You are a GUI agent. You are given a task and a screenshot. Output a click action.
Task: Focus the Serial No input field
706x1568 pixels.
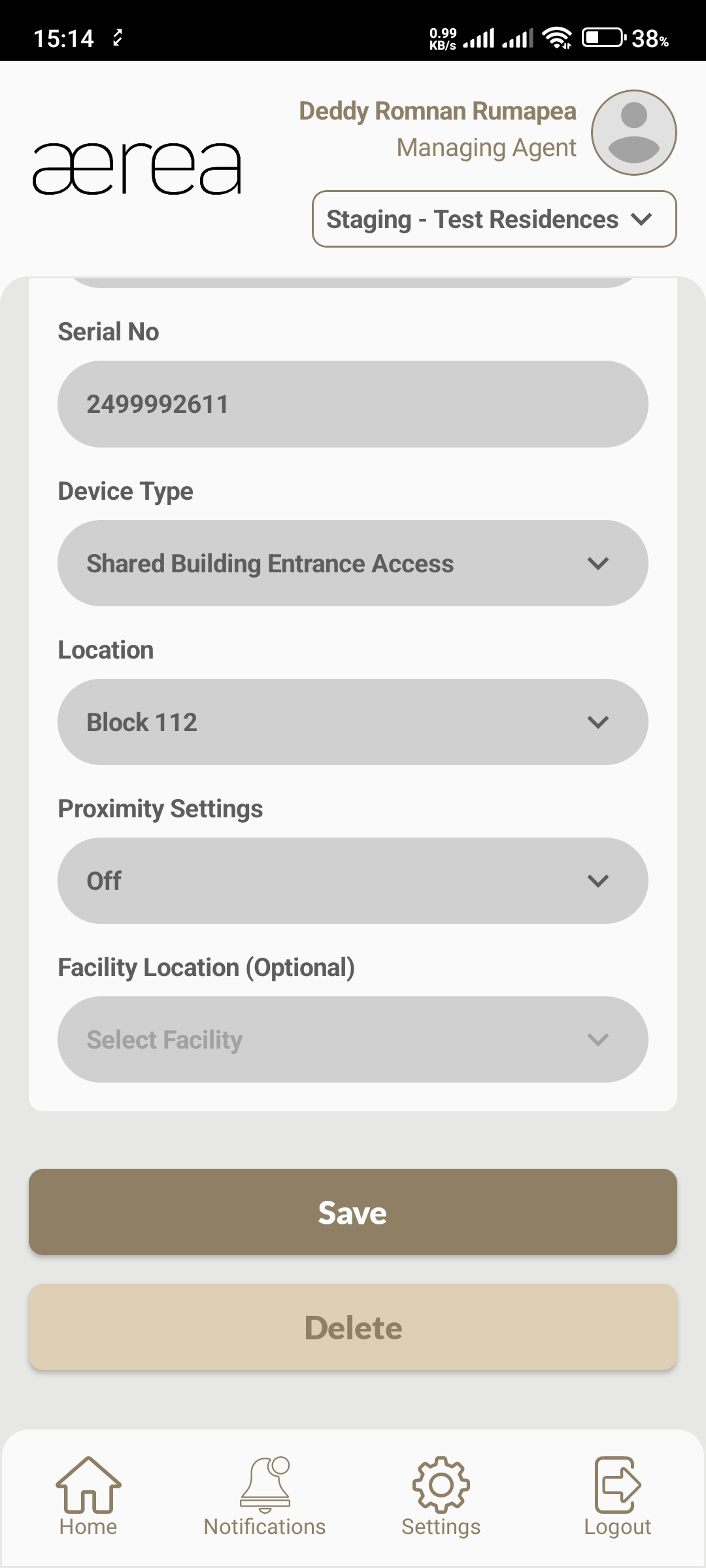click(x=353, y=404)
